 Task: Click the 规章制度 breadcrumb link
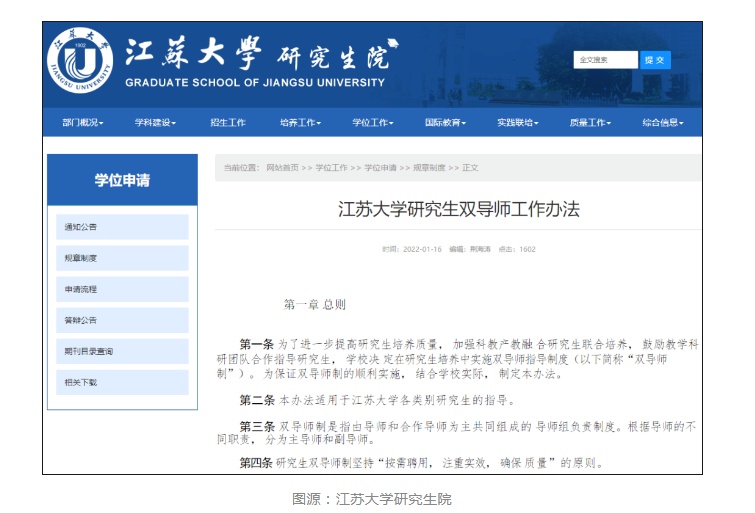click(x=429, y=168)
